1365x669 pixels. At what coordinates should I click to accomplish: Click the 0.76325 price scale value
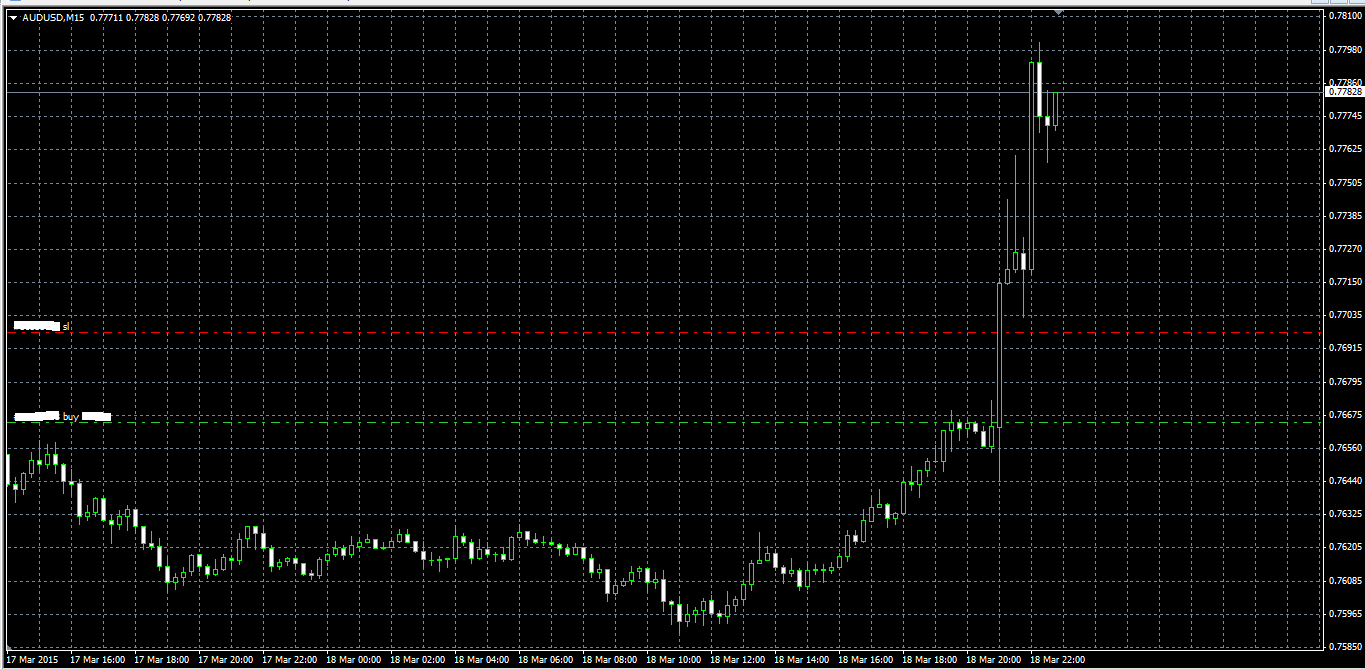[x=1346, y=514]
